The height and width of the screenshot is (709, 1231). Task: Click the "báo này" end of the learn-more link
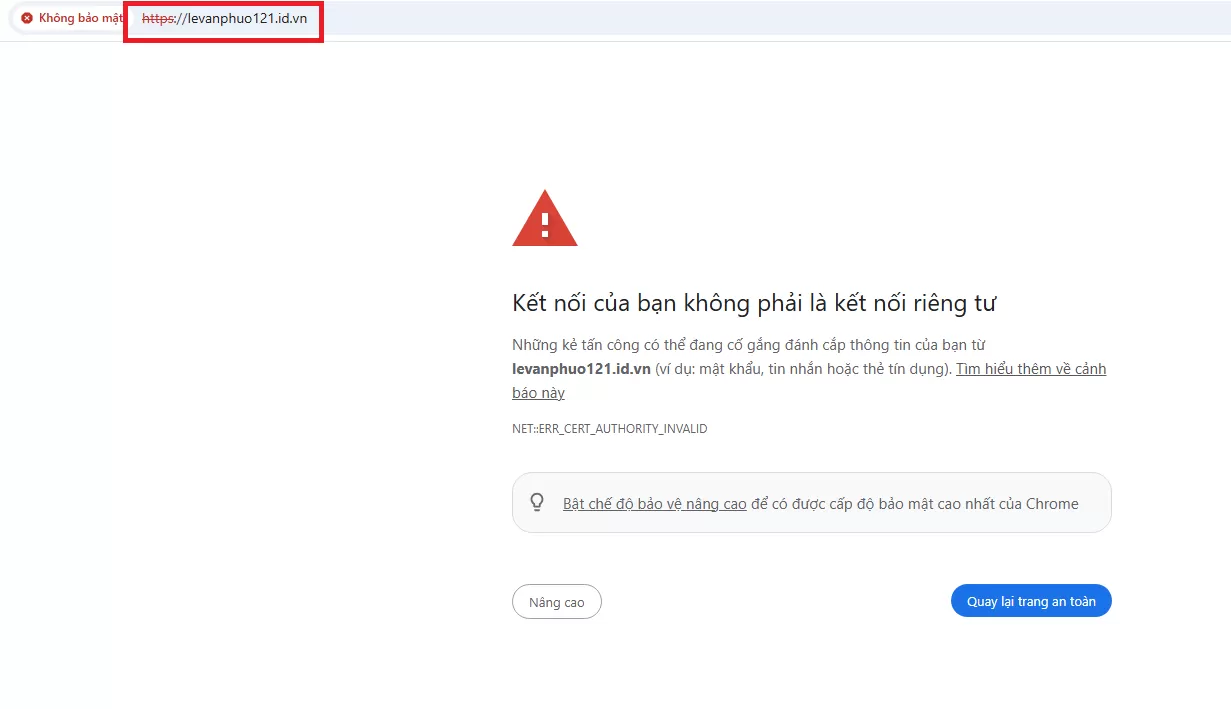pyautogui.click(x=538, y=393)
